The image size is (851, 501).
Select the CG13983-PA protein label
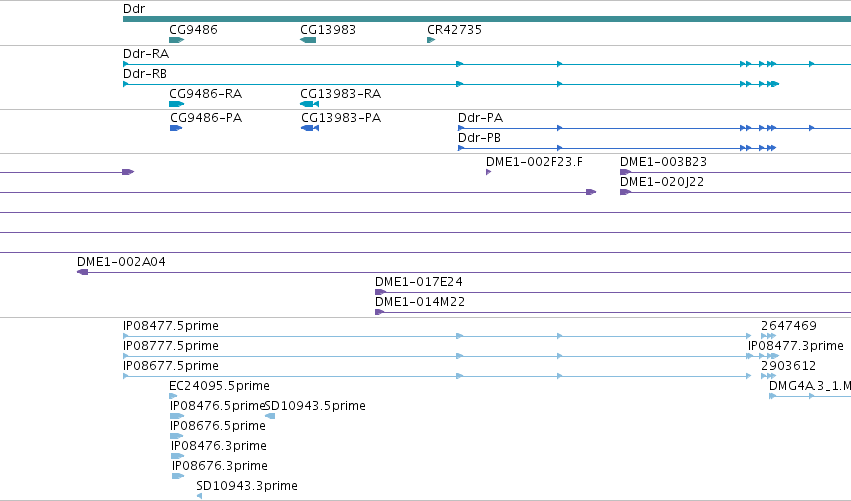pos(341,118)
